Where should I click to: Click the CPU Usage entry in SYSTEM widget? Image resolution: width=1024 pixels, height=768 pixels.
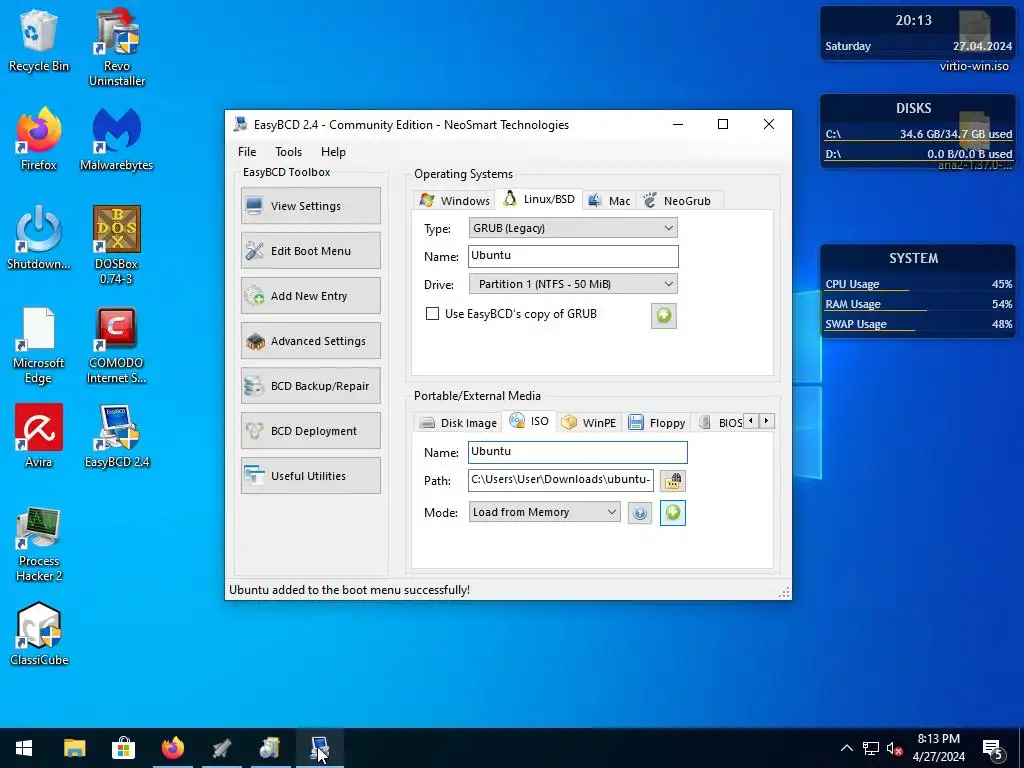coord(918,284)
